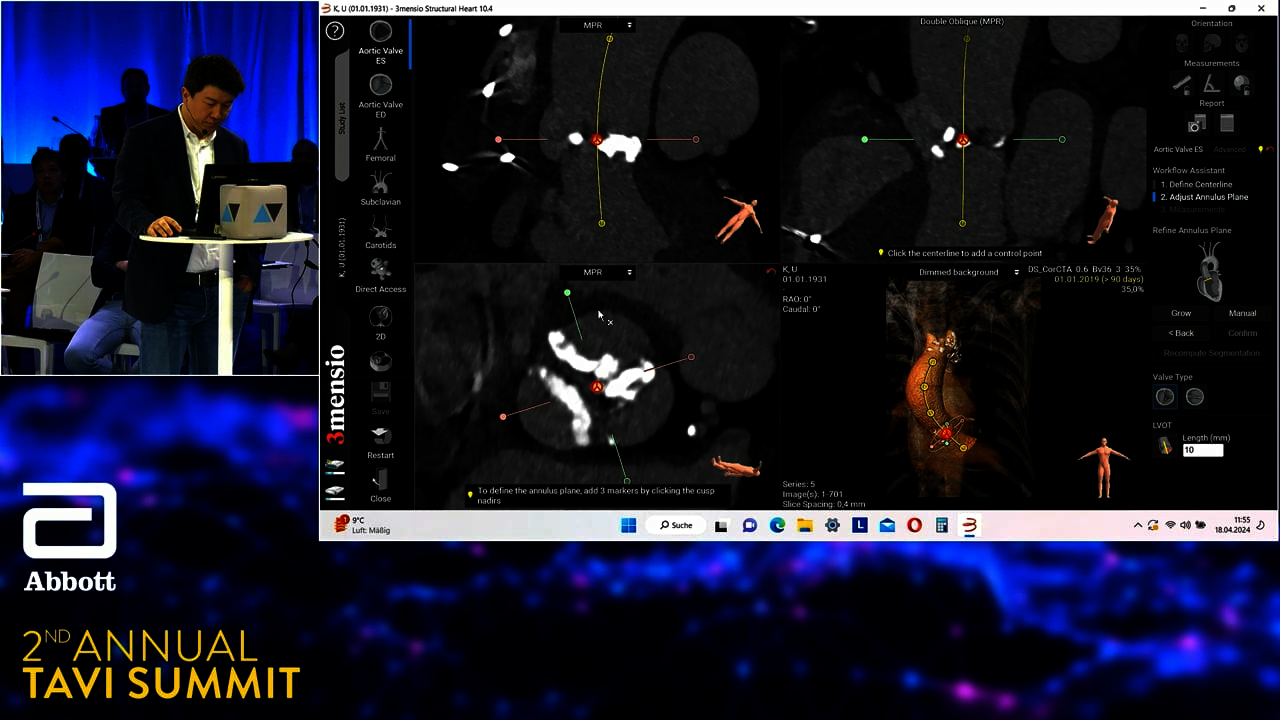
Task: Click the Manual button
Action: [1242, 313]
